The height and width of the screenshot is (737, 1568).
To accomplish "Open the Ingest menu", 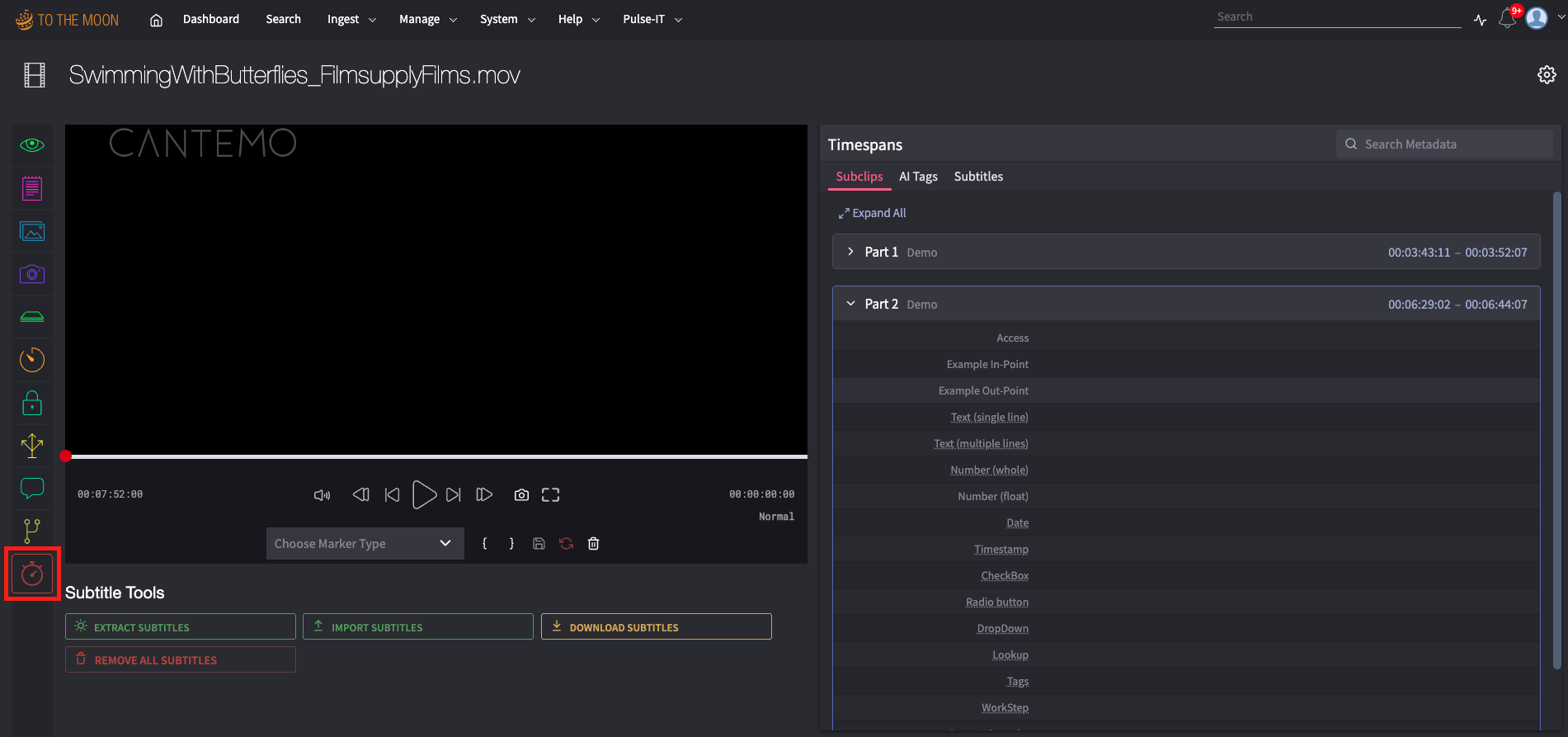I will tap(351, 19).
